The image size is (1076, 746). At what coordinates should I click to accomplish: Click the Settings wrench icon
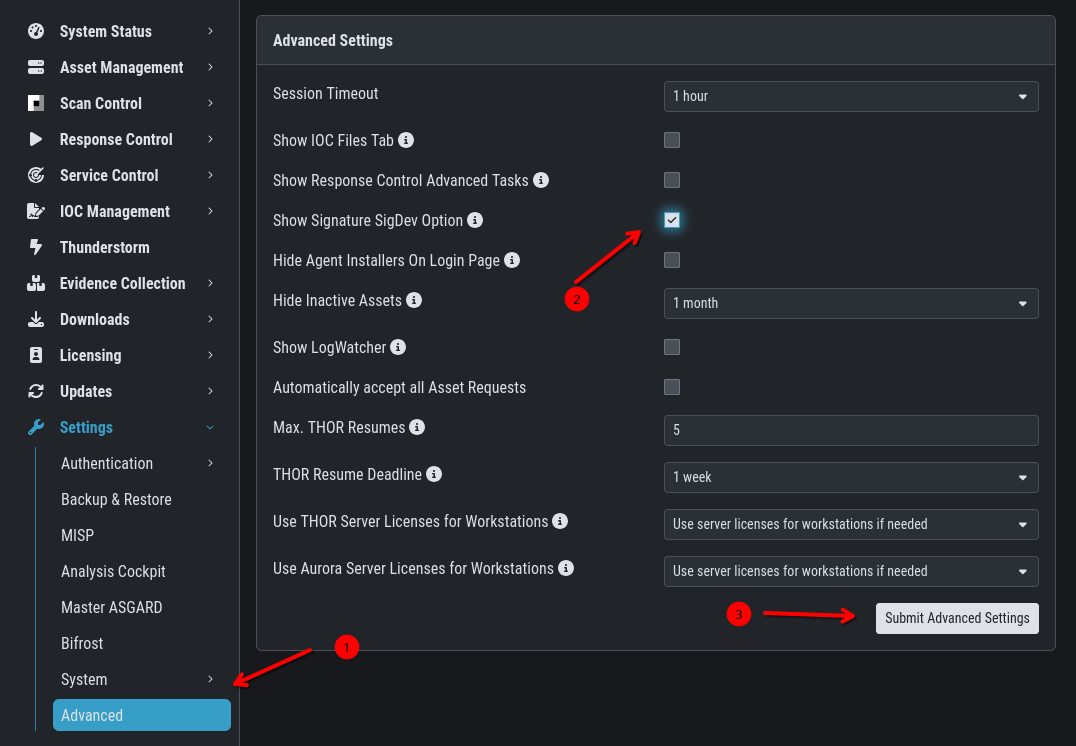[36, 427]
